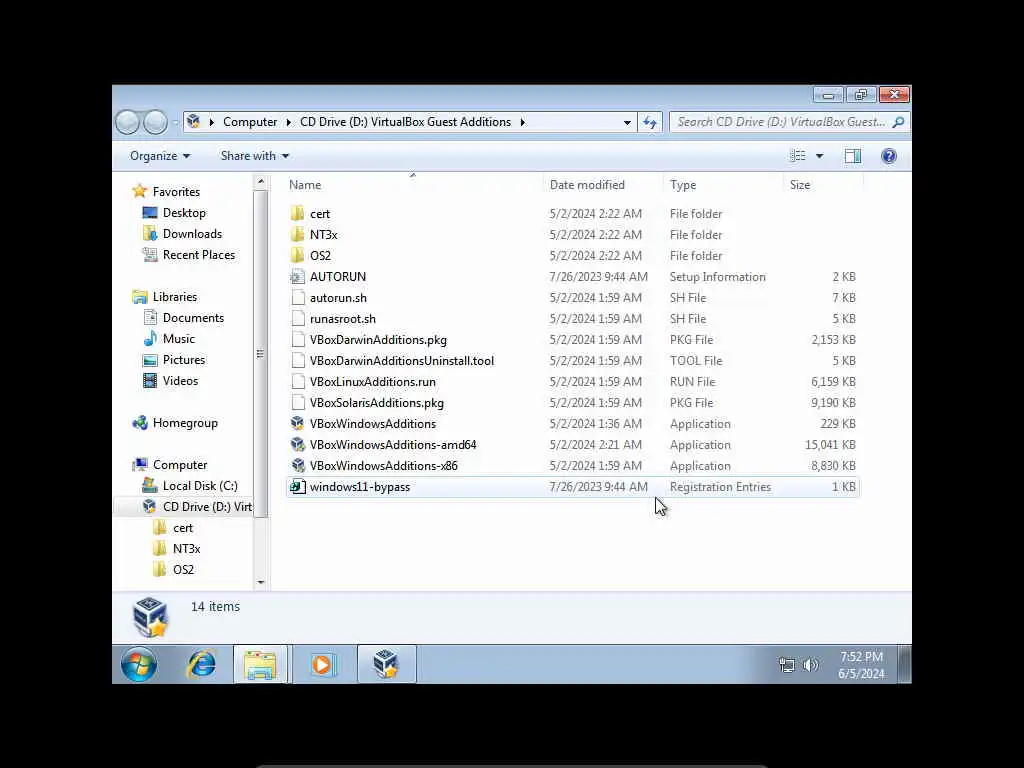Click the CD Drive (D:) breadcrumb segment
This screenshot has height=768, width=1024.
point(406,122)
